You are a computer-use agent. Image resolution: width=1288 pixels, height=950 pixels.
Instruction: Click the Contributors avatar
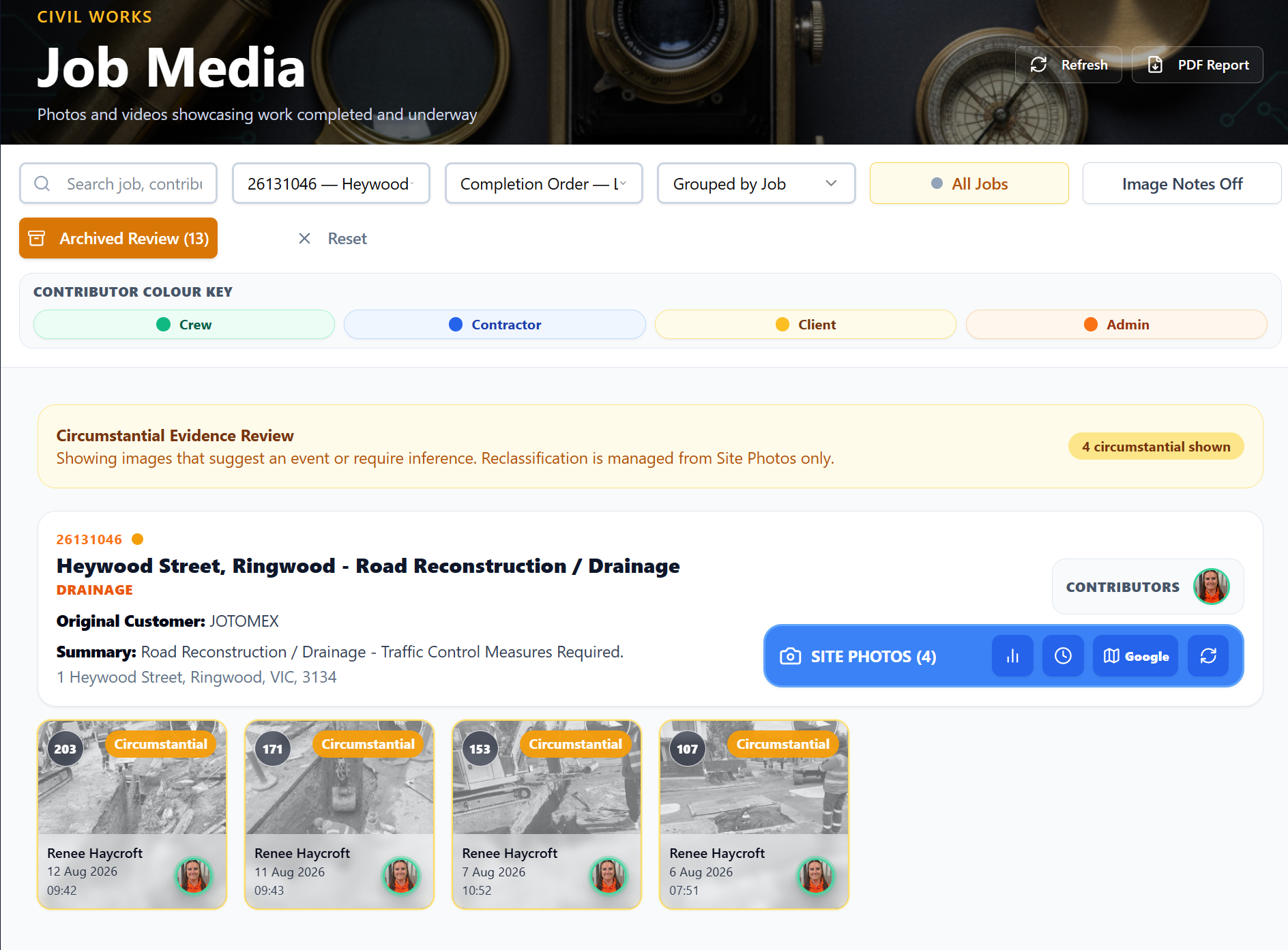(x=1211, y=587)
